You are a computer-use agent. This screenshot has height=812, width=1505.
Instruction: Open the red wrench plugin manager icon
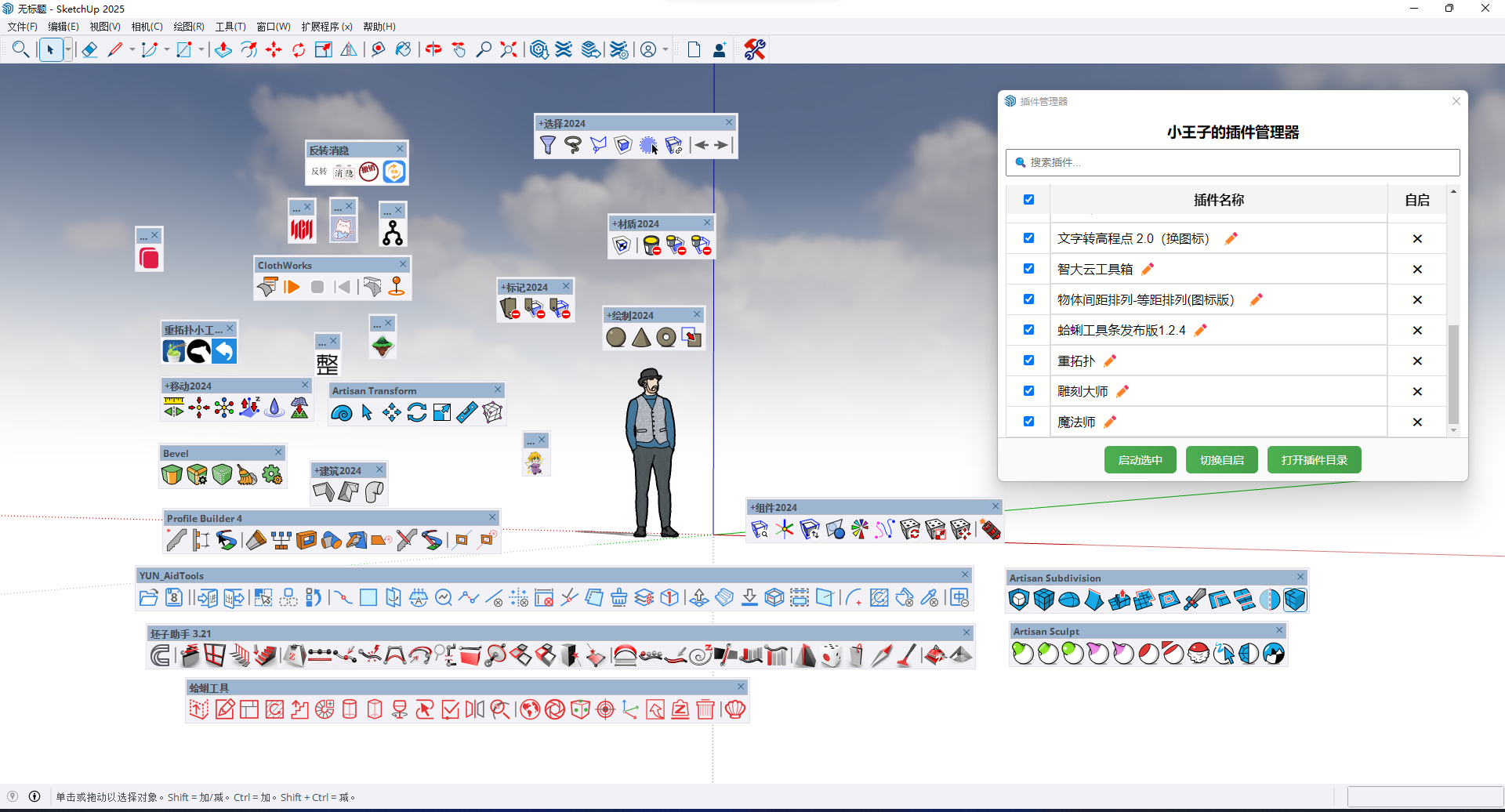(x=755, y=50)
